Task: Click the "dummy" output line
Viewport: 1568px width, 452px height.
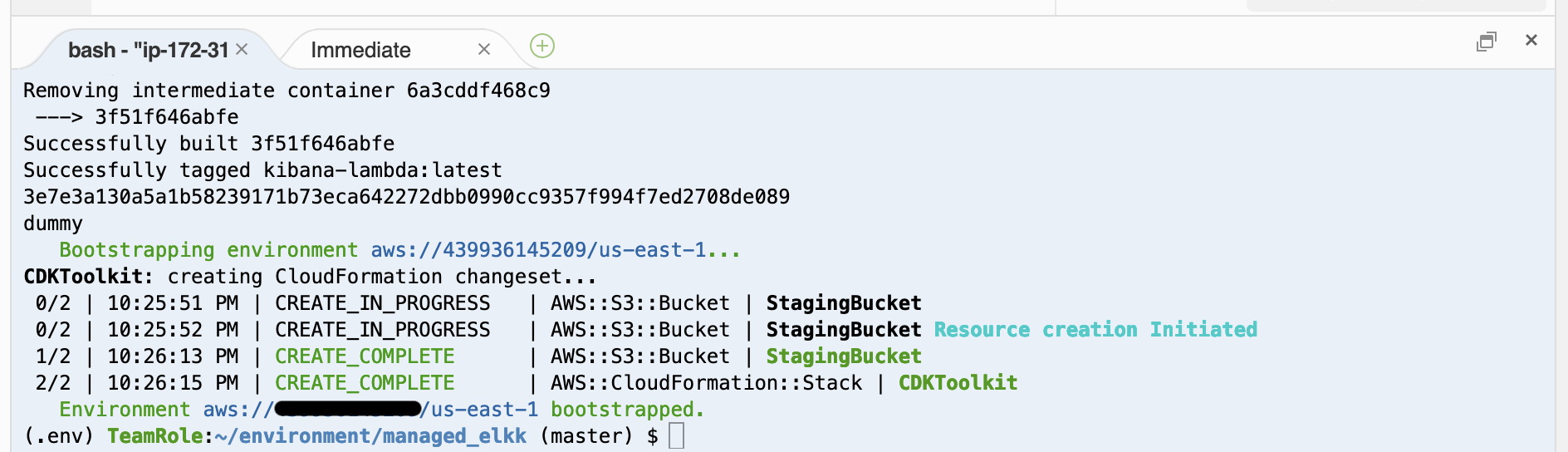Action: (53, 224)
